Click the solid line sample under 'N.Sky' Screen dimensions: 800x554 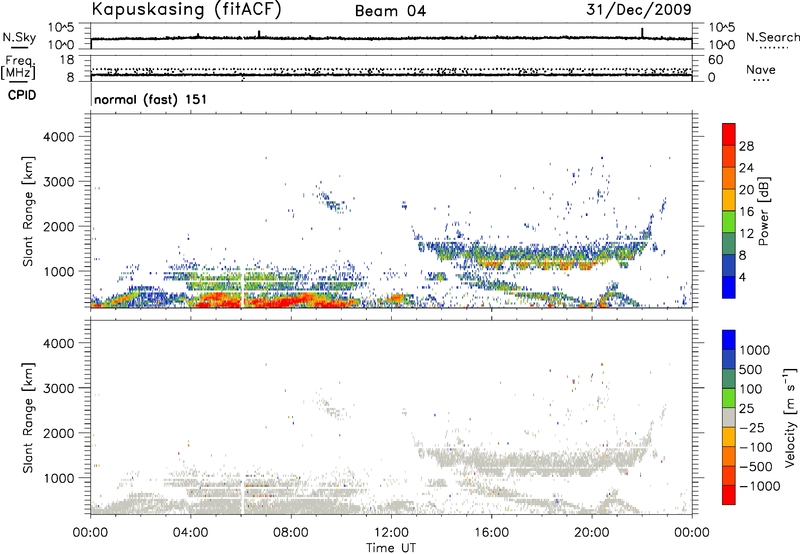pyautogui.click(x=19, y=48)
